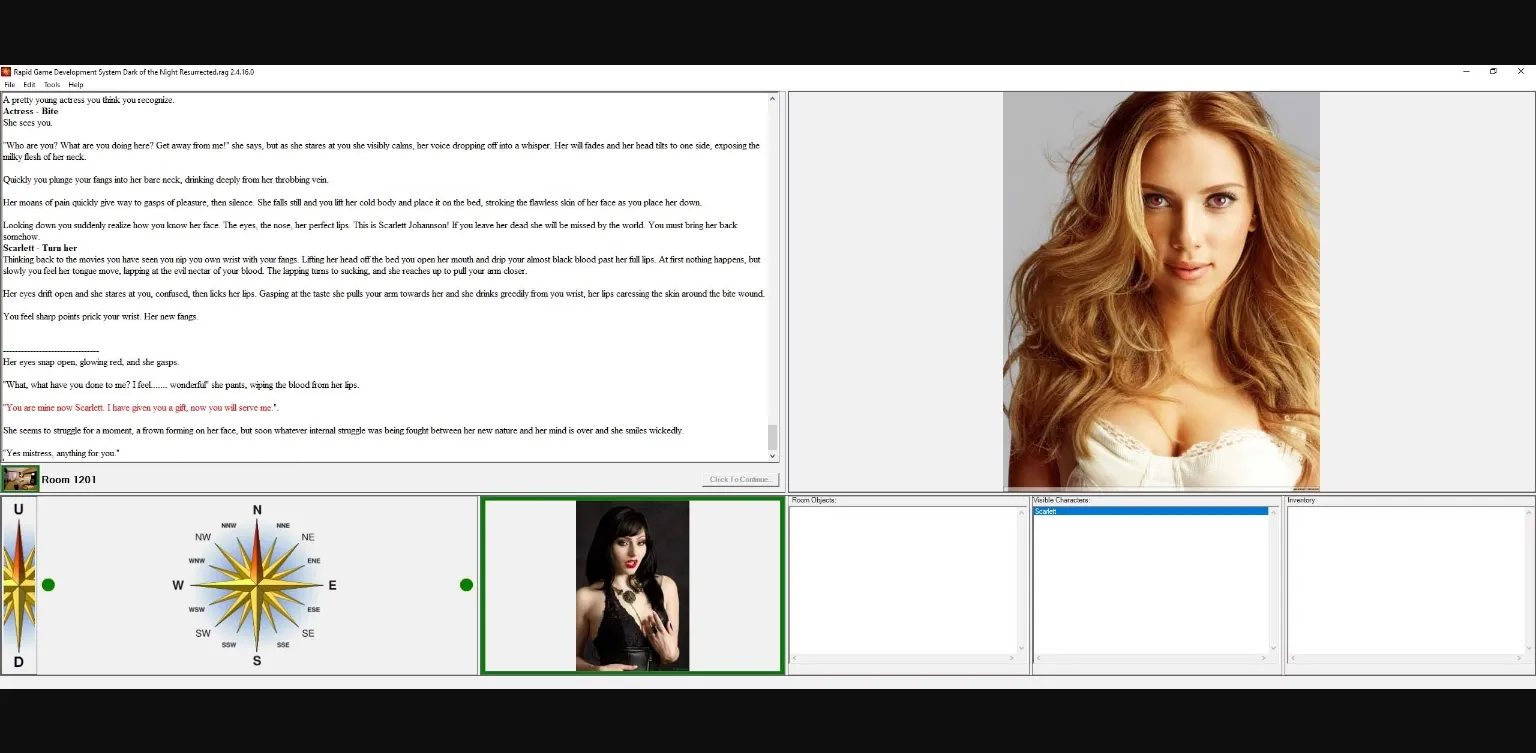Screen dimensions: 1536x753
Task: Click the large character image on right
Action: (x=1161, y=290)
